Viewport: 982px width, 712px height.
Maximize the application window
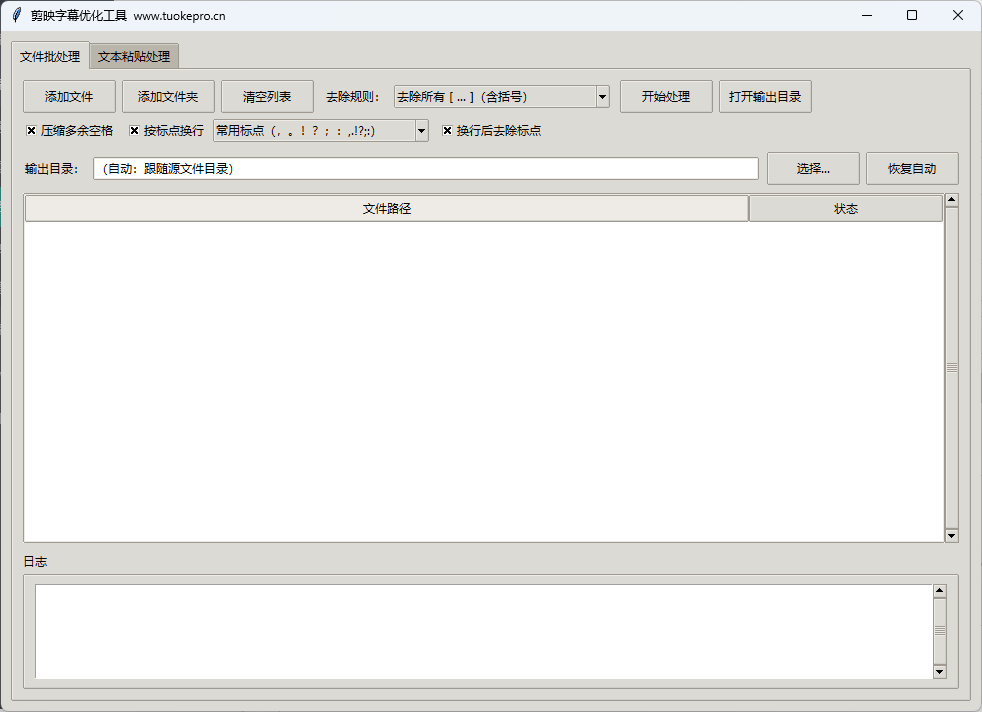tap(911, 15)
